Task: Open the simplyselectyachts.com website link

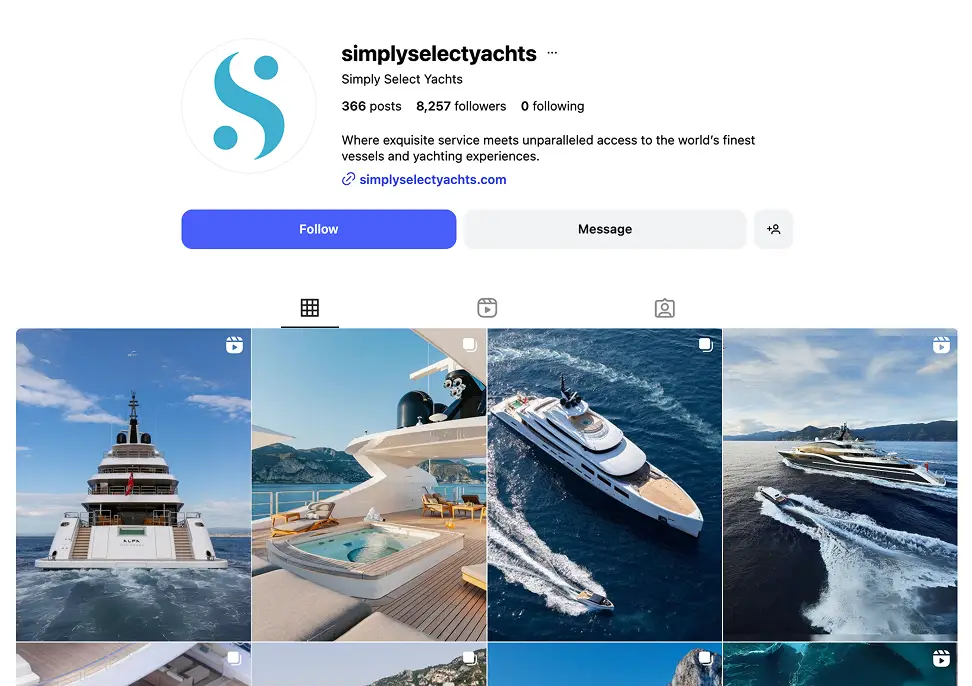Action: pyautogui.click(x=433, y=180)
